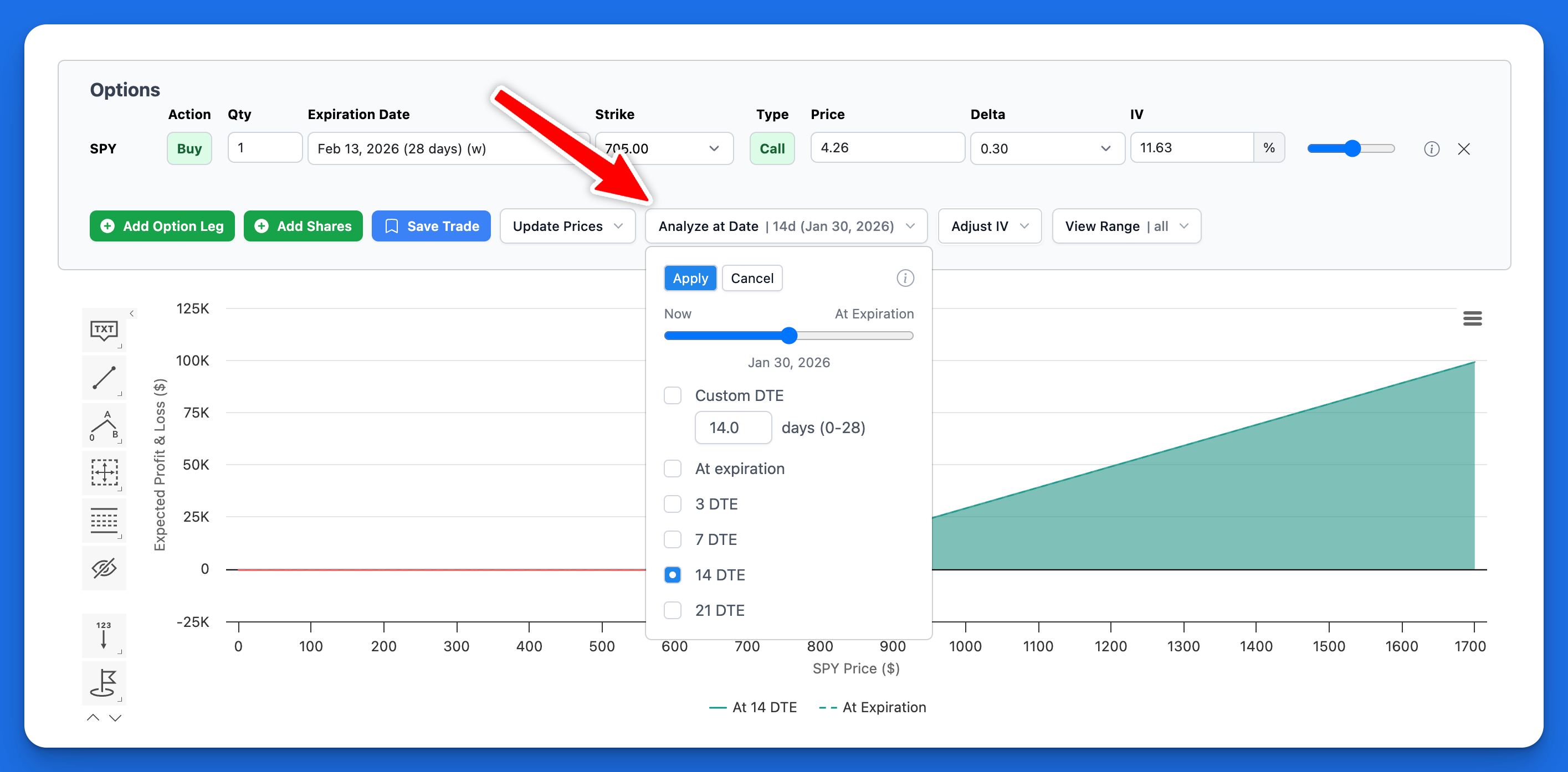Select the A-B angle measurement tool
The image size is (1568, 772).
(x=104, y=425)
